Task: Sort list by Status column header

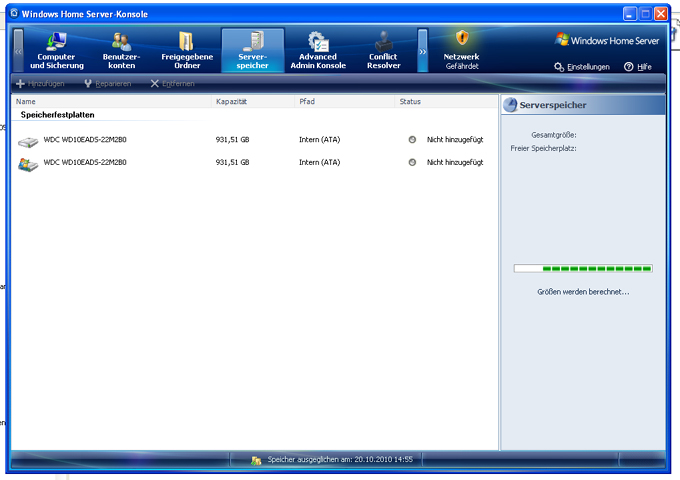Action: (410, 102)
